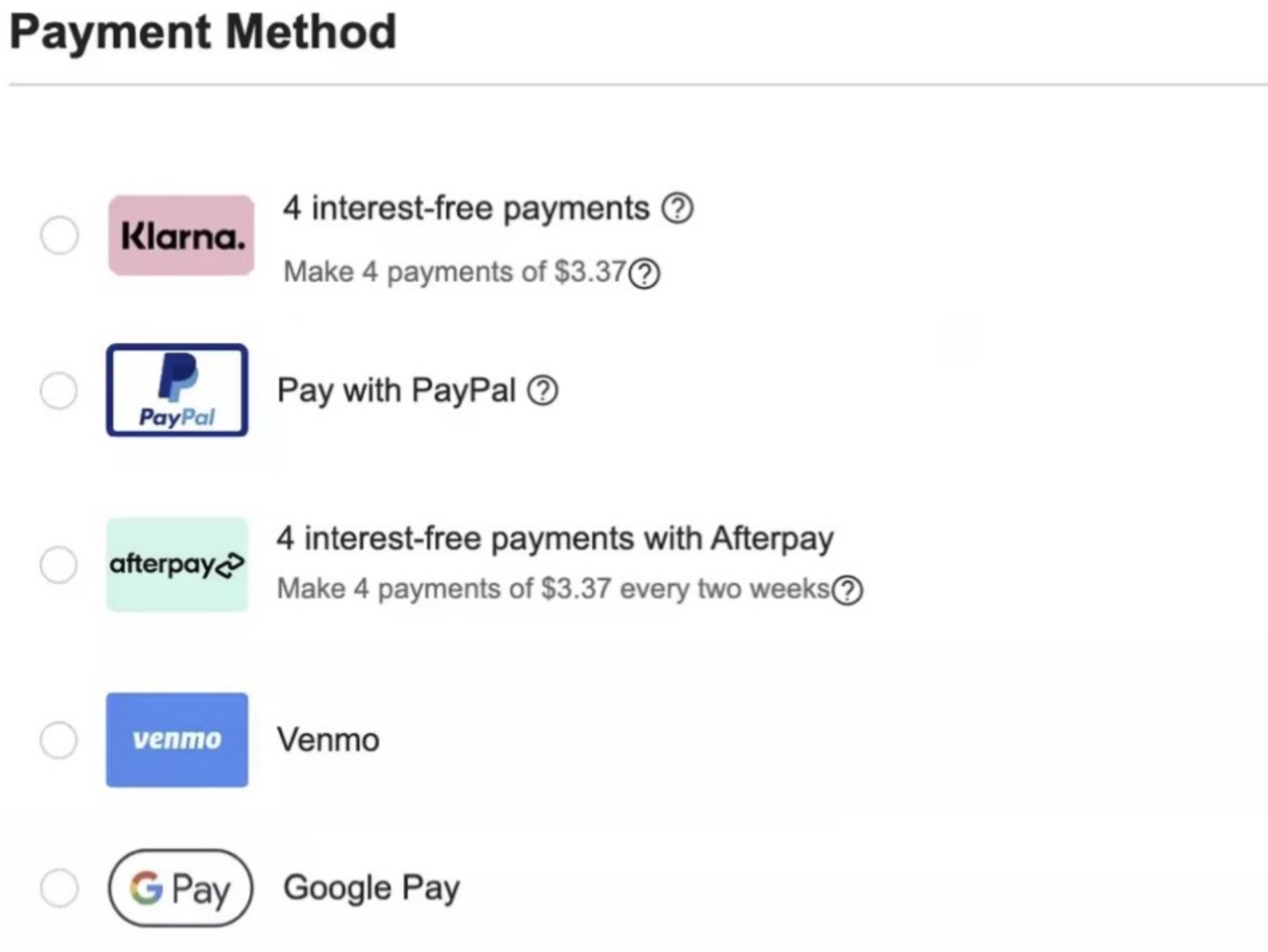Show help for Pay with PayPal
The image size is (1268, 952).
pyautogui.click(x=543, y=390)
